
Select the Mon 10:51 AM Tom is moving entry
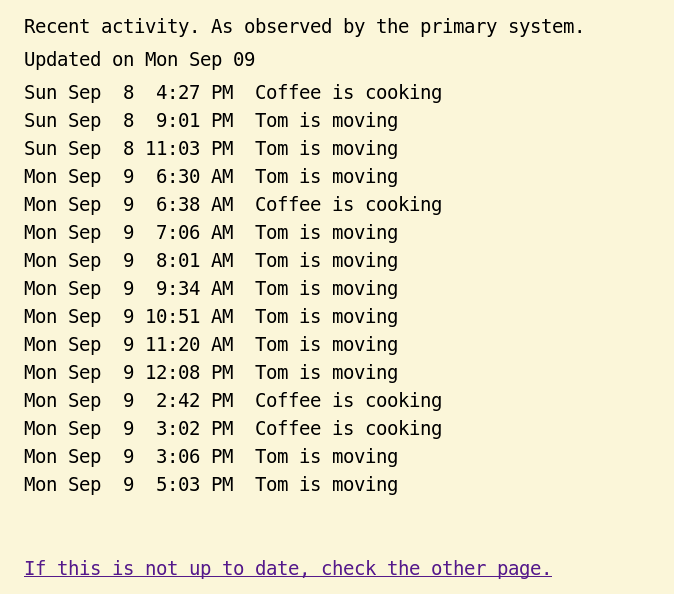click(210, 317)
